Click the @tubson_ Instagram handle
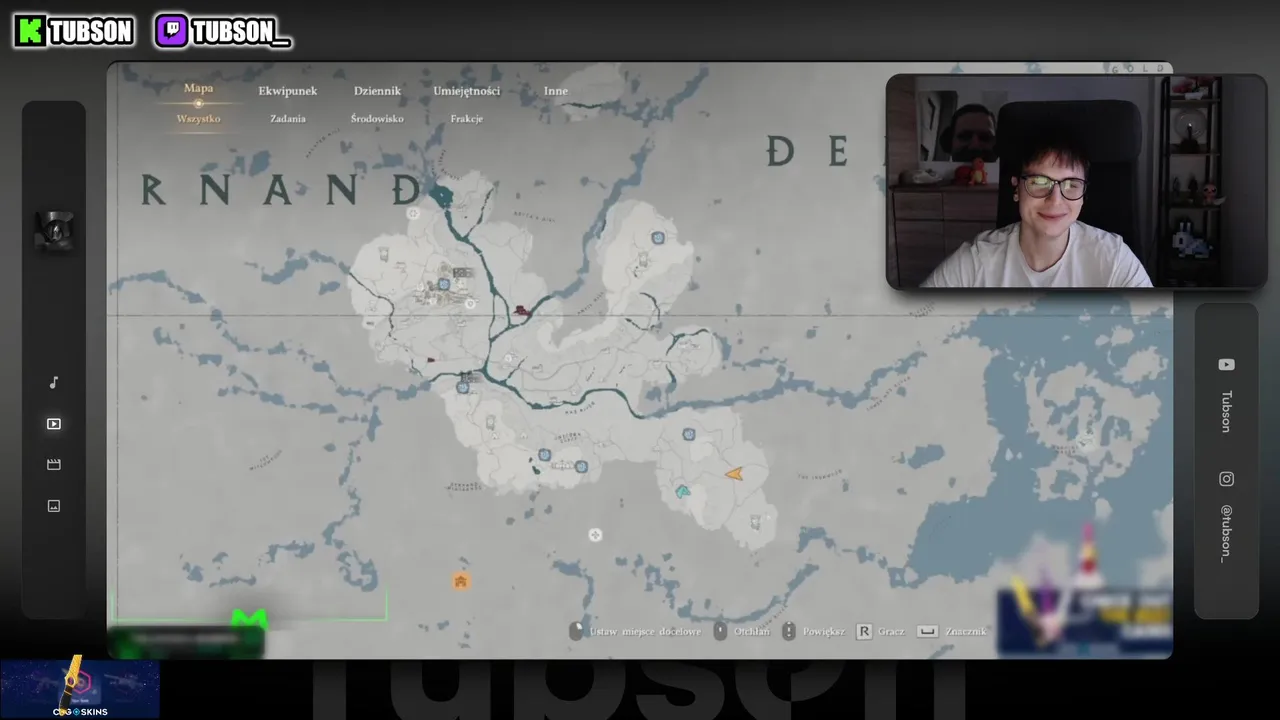Image resolution: width=1280 pixels, height=720 pixels. pos(1226,533)
